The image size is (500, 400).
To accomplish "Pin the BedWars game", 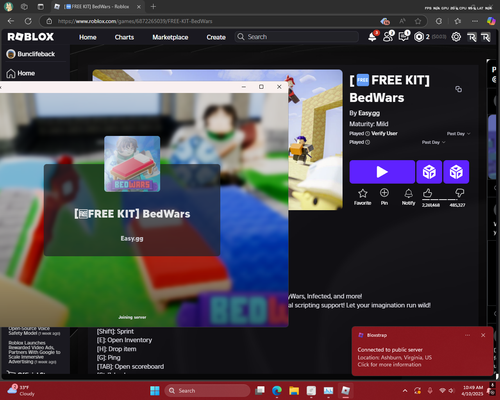I will [x=384, y=197].
